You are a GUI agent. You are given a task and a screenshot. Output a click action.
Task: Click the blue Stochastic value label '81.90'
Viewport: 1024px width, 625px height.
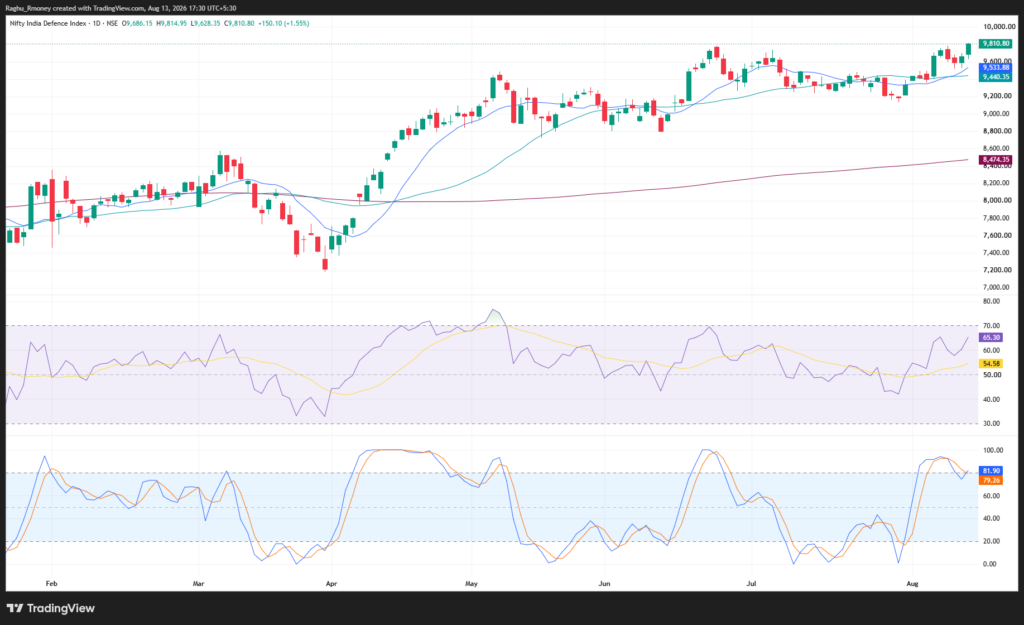pos(991,471)
